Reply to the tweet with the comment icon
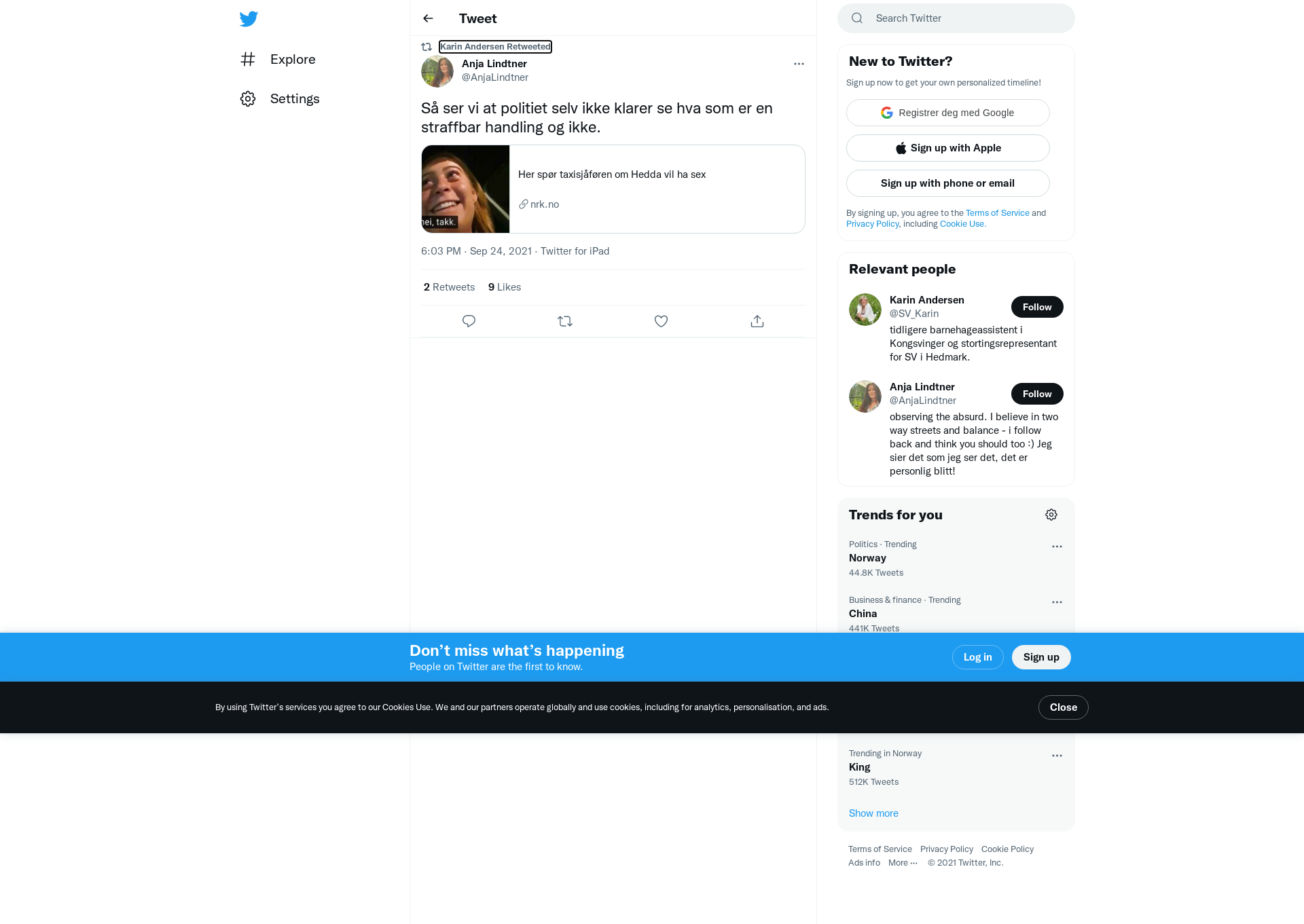Image resolution: width=1304 pixels, height=924 pixels. click(469, 321)
